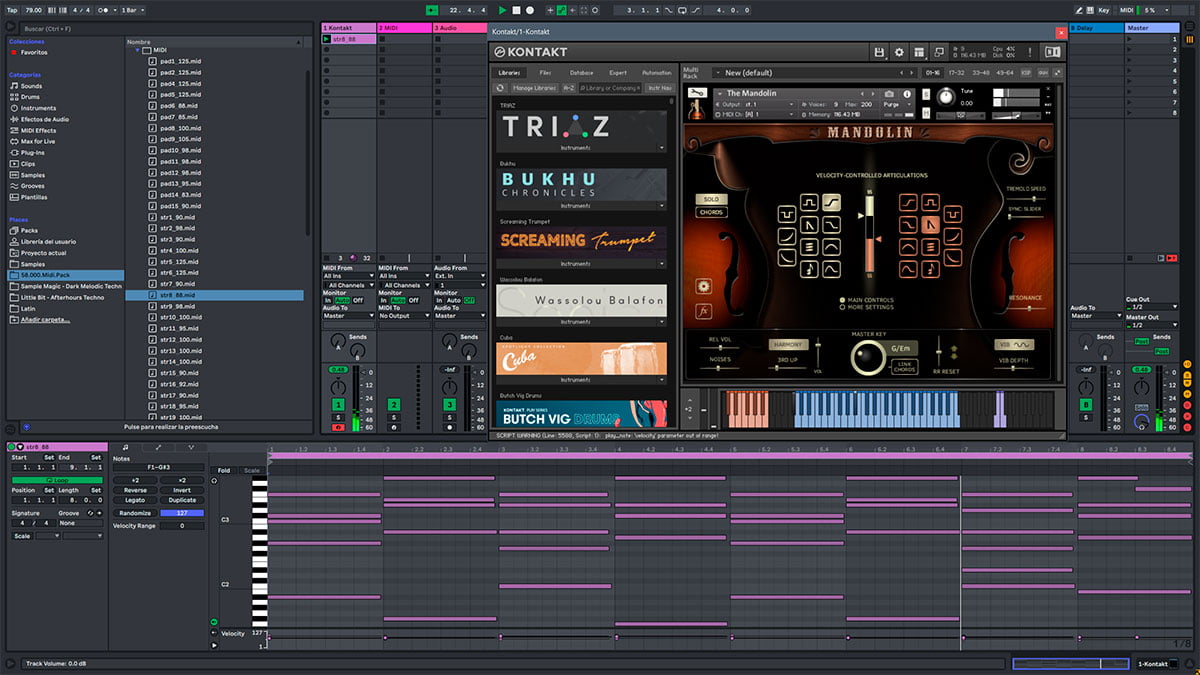Click the LIVE CHORDS button
Screen dimensions: 1200x675
point(903,367)
